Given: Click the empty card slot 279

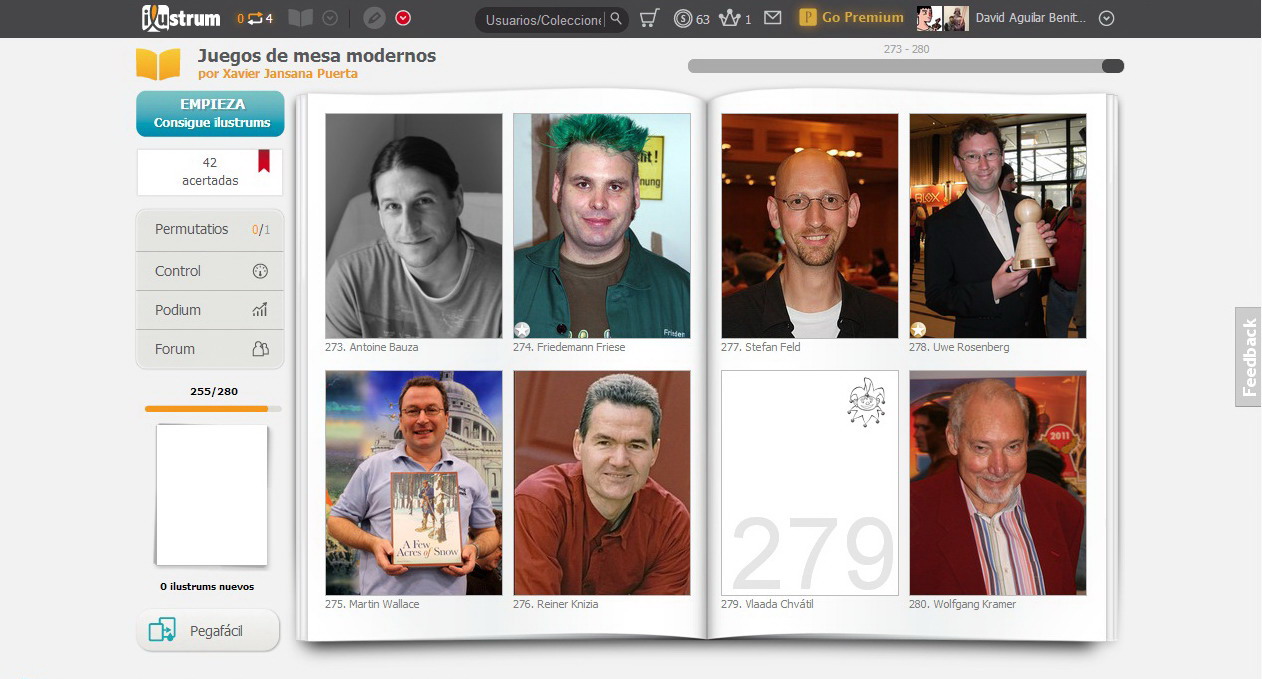Looking at the screenshot, I should tap(810, 483).
